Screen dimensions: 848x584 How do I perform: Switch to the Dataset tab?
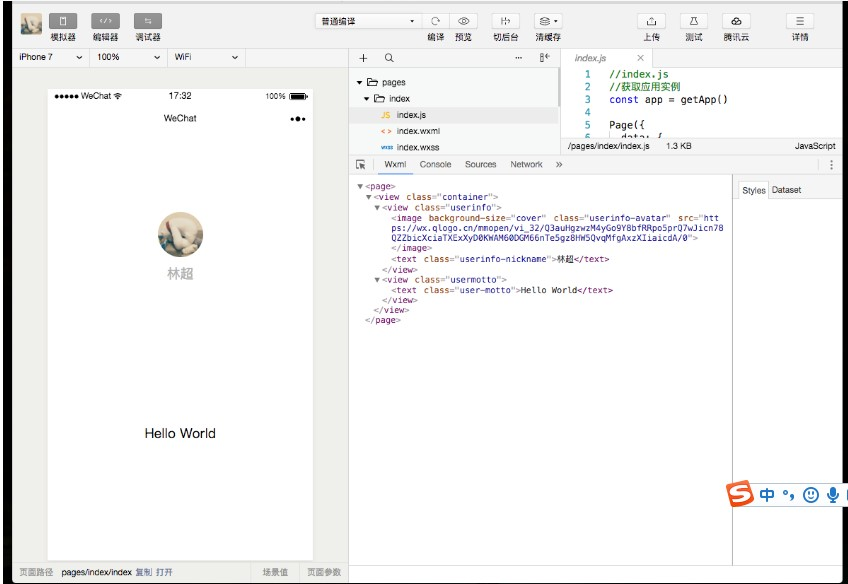786,190
